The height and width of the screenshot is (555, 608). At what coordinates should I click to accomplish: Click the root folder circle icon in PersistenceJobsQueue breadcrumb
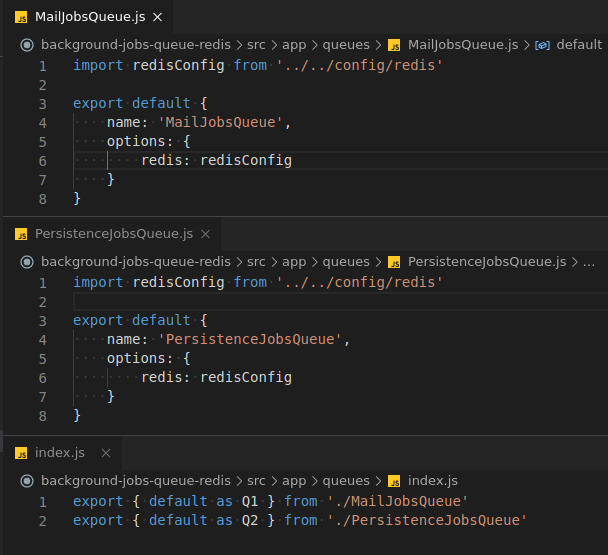27,262
